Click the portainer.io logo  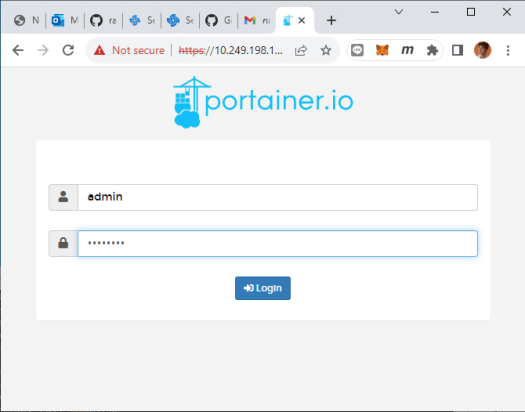(x=263, y=102)
